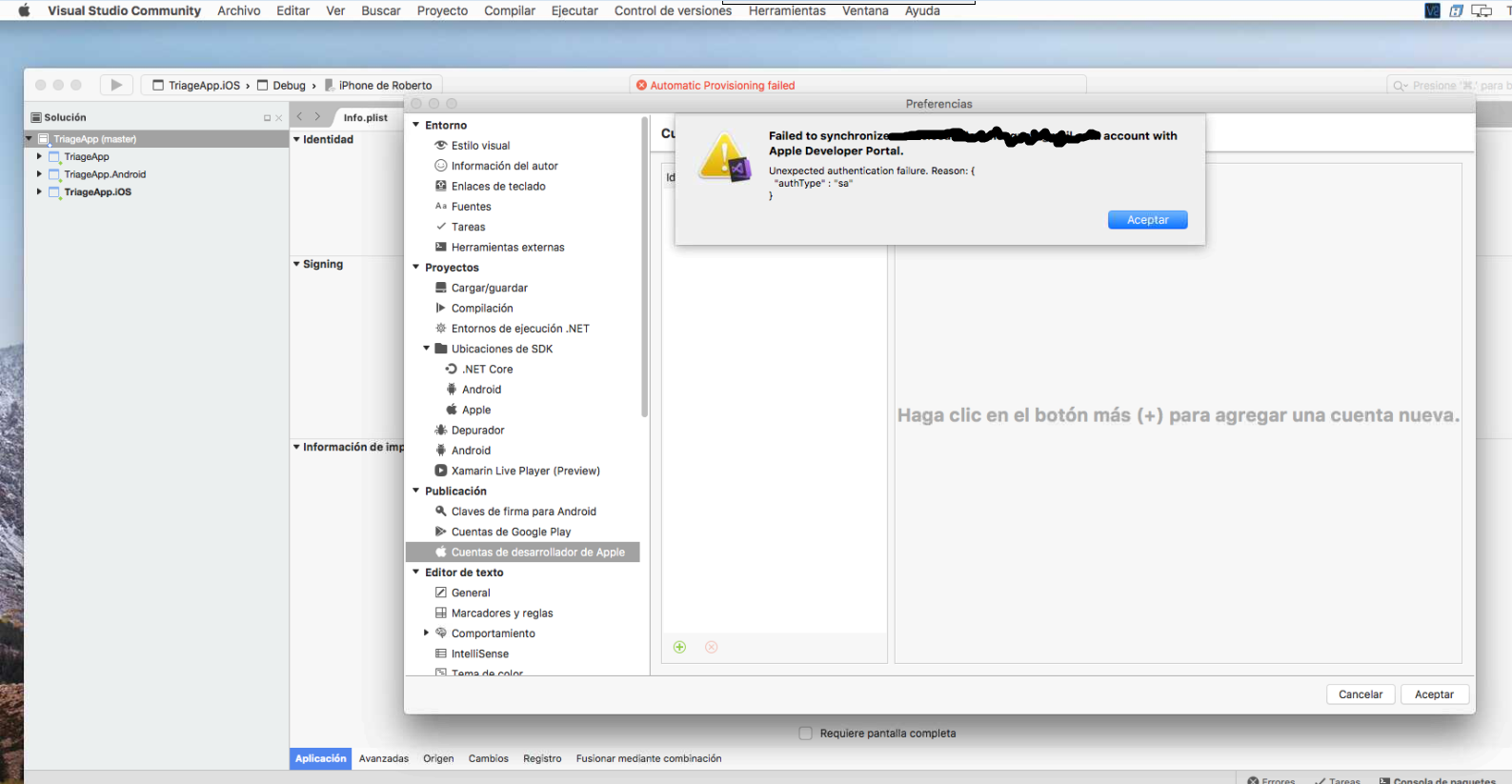The image size is (1512, 784).
Task: Open Enlaces de teclado settings
Action: (x=498, y=187)
